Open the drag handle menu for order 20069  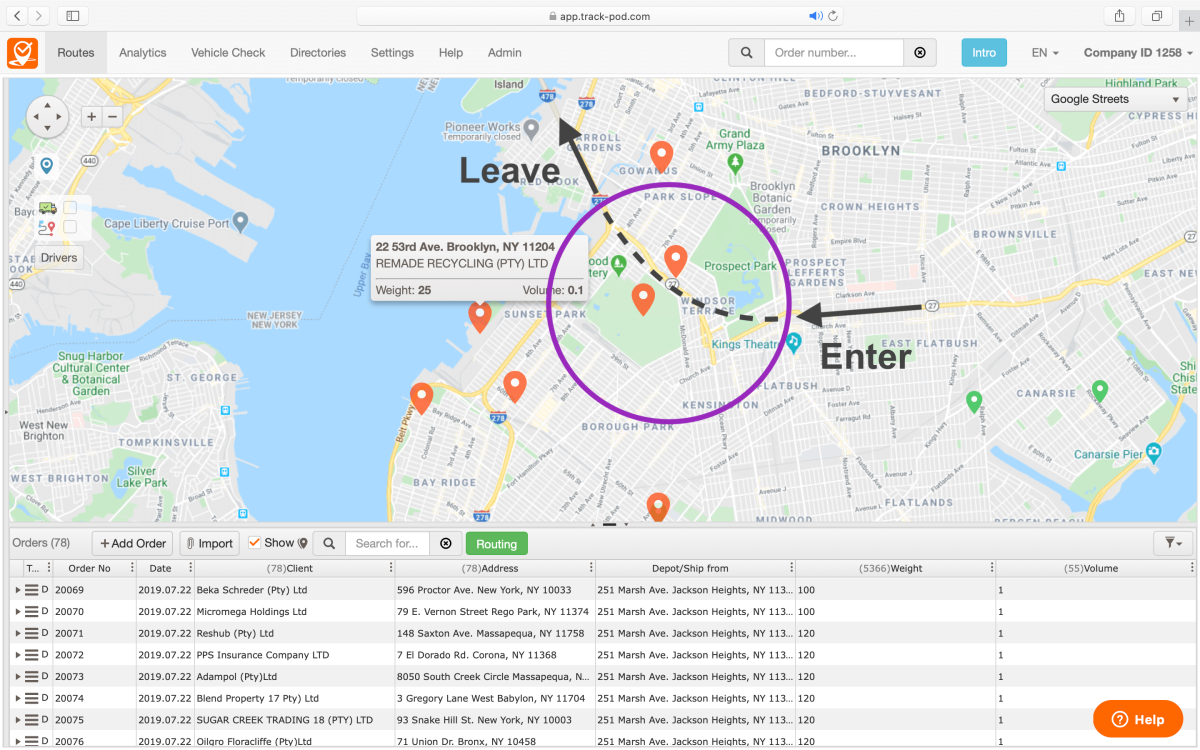(32, 590)
